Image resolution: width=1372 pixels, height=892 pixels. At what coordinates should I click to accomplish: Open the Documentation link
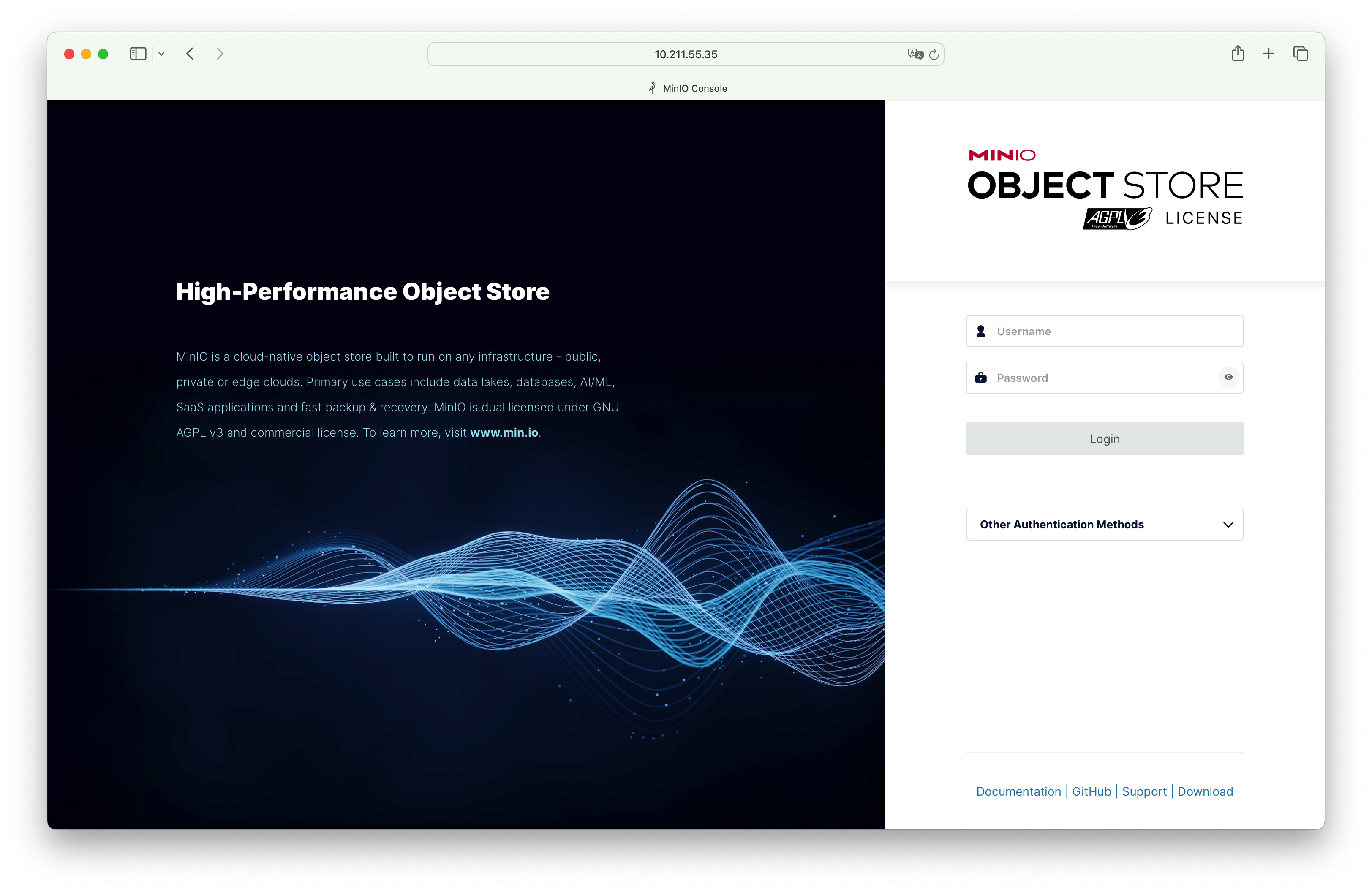coord(1018,791)
